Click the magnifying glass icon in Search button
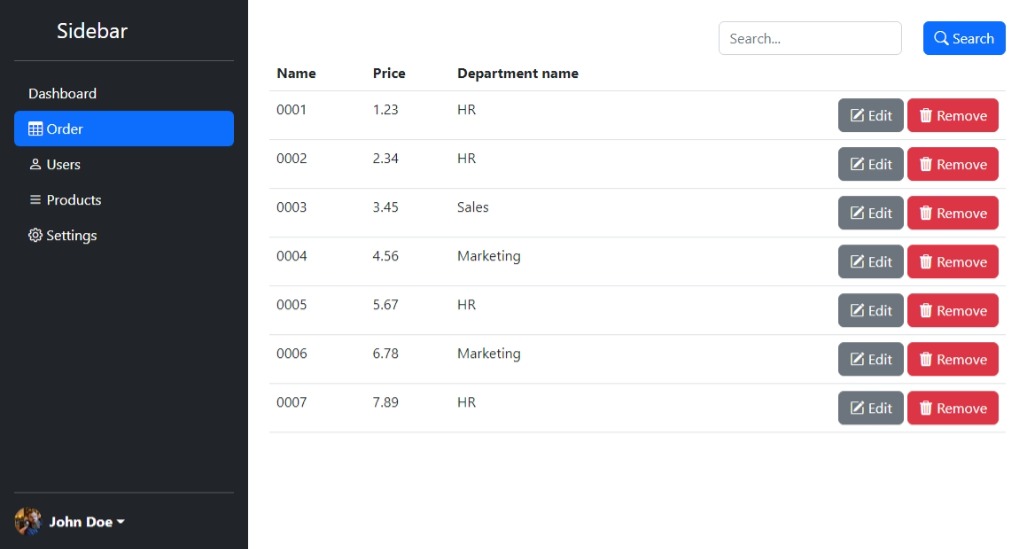The height and width of the screenshot is (549, 1027). click(x=941, y=39)
